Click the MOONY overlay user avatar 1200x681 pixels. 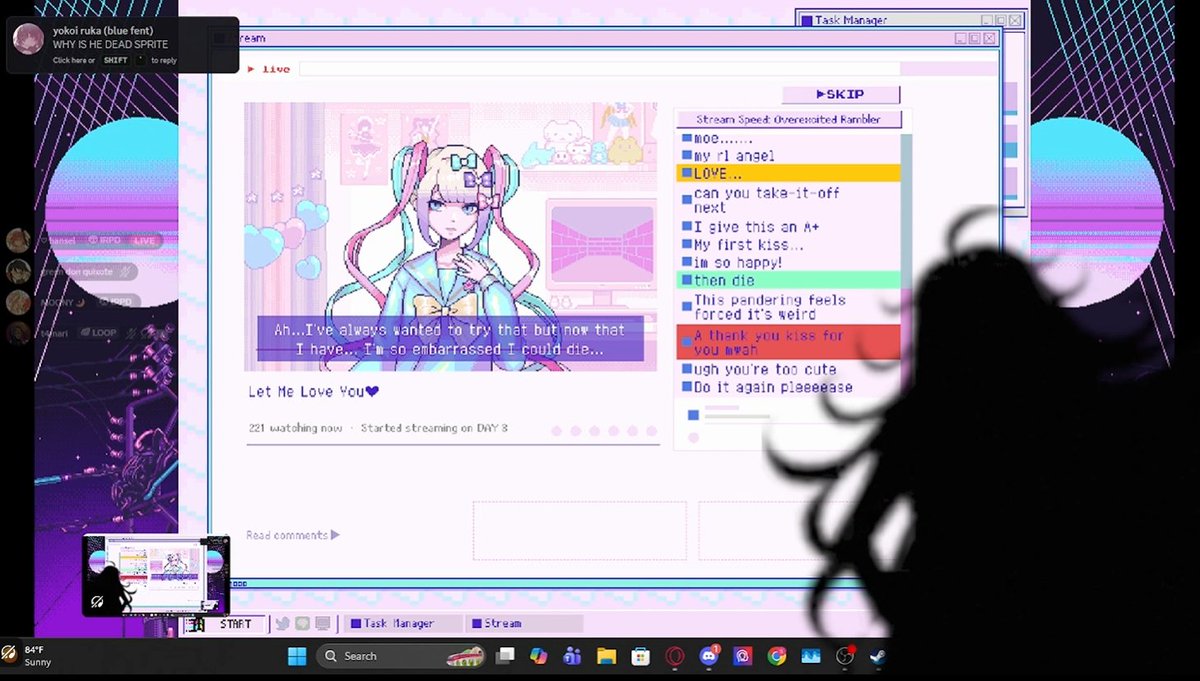point(18,302)
